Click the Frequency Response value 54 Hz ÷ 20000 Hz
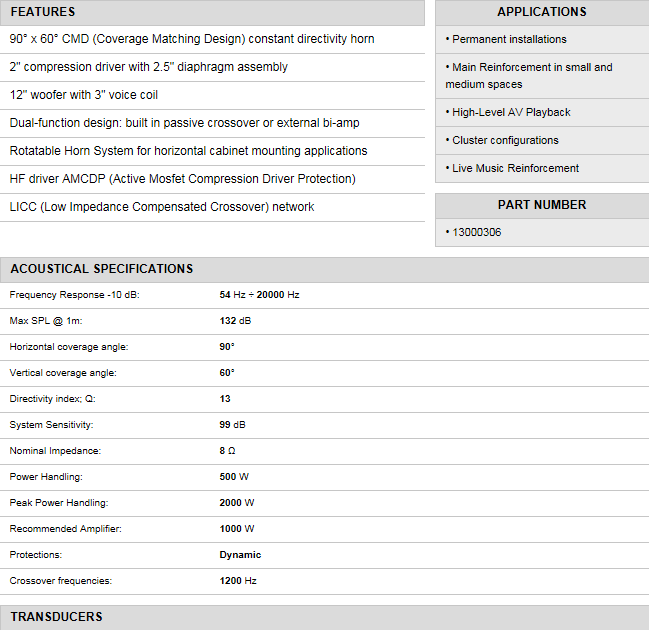Screen dimensions: 649x630 coord(259,295)
